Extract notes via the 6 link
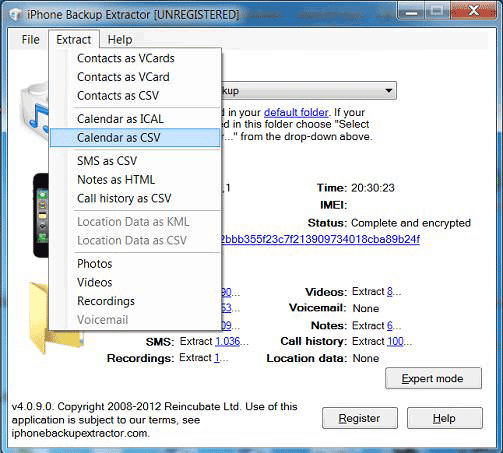503x453 pixels. click(390, 325)
